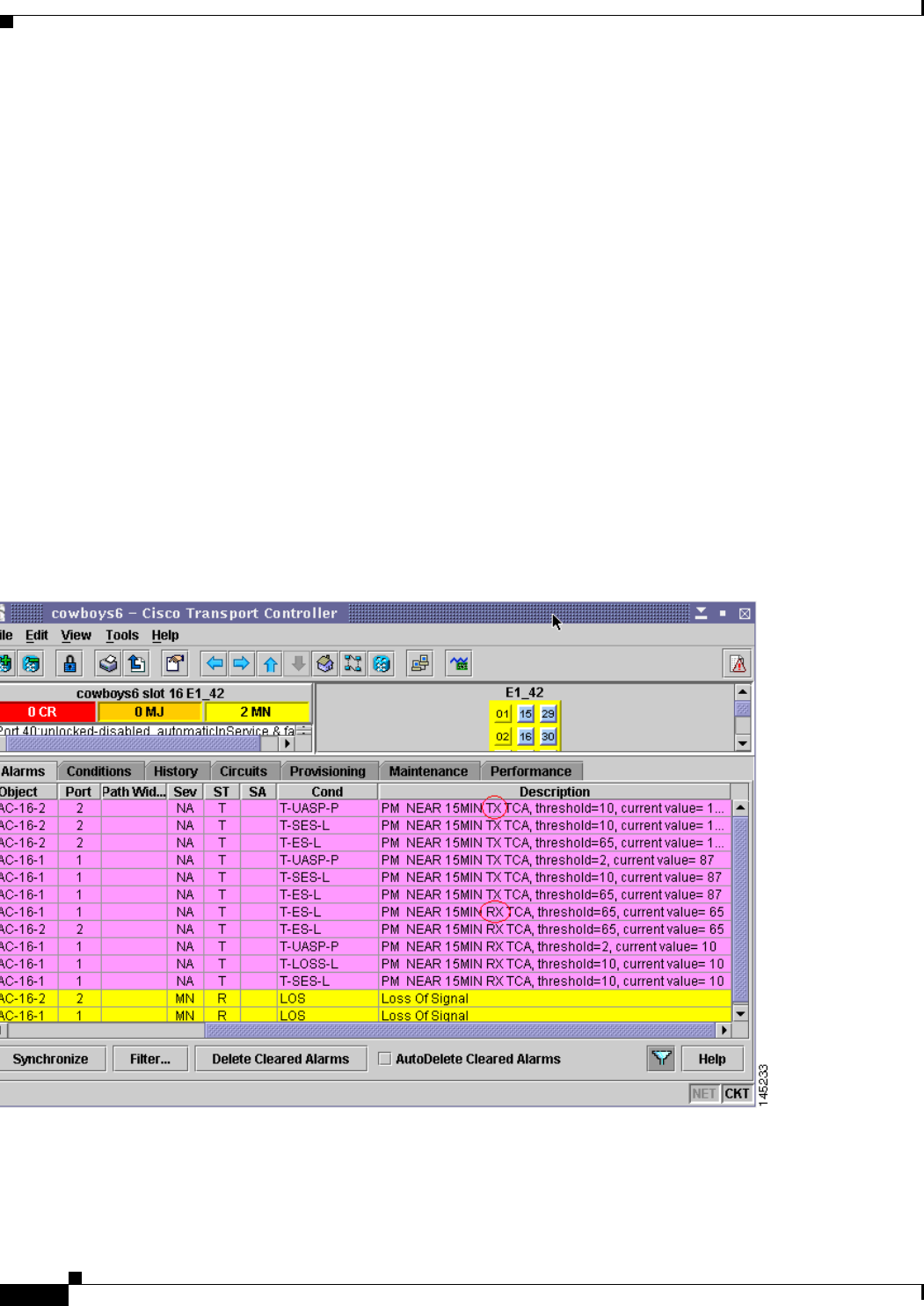Viewport: 924px width, 1306px height.
Task: Click the 0 MJ major alarm count
Action: coord(149,712)
